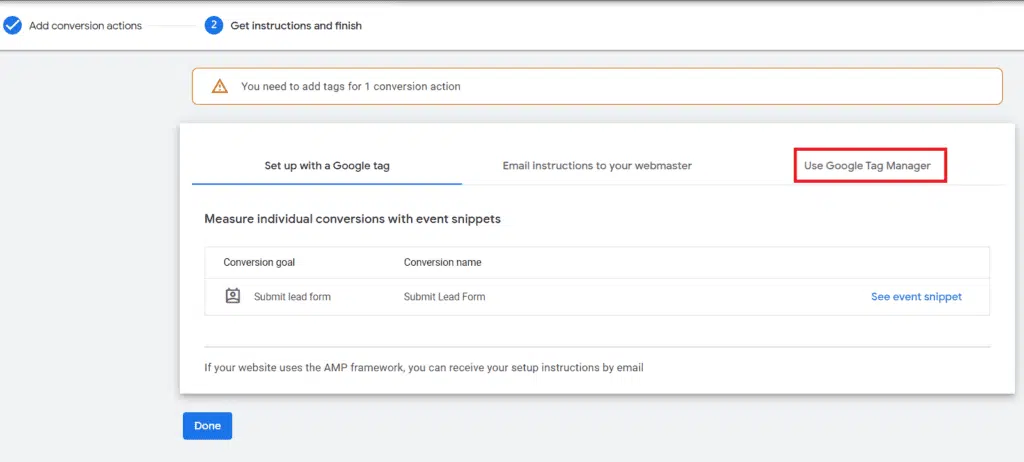Screen dimensions: 1024x462
Task: Click the step 2 number circle
Action: pos(213,26)
